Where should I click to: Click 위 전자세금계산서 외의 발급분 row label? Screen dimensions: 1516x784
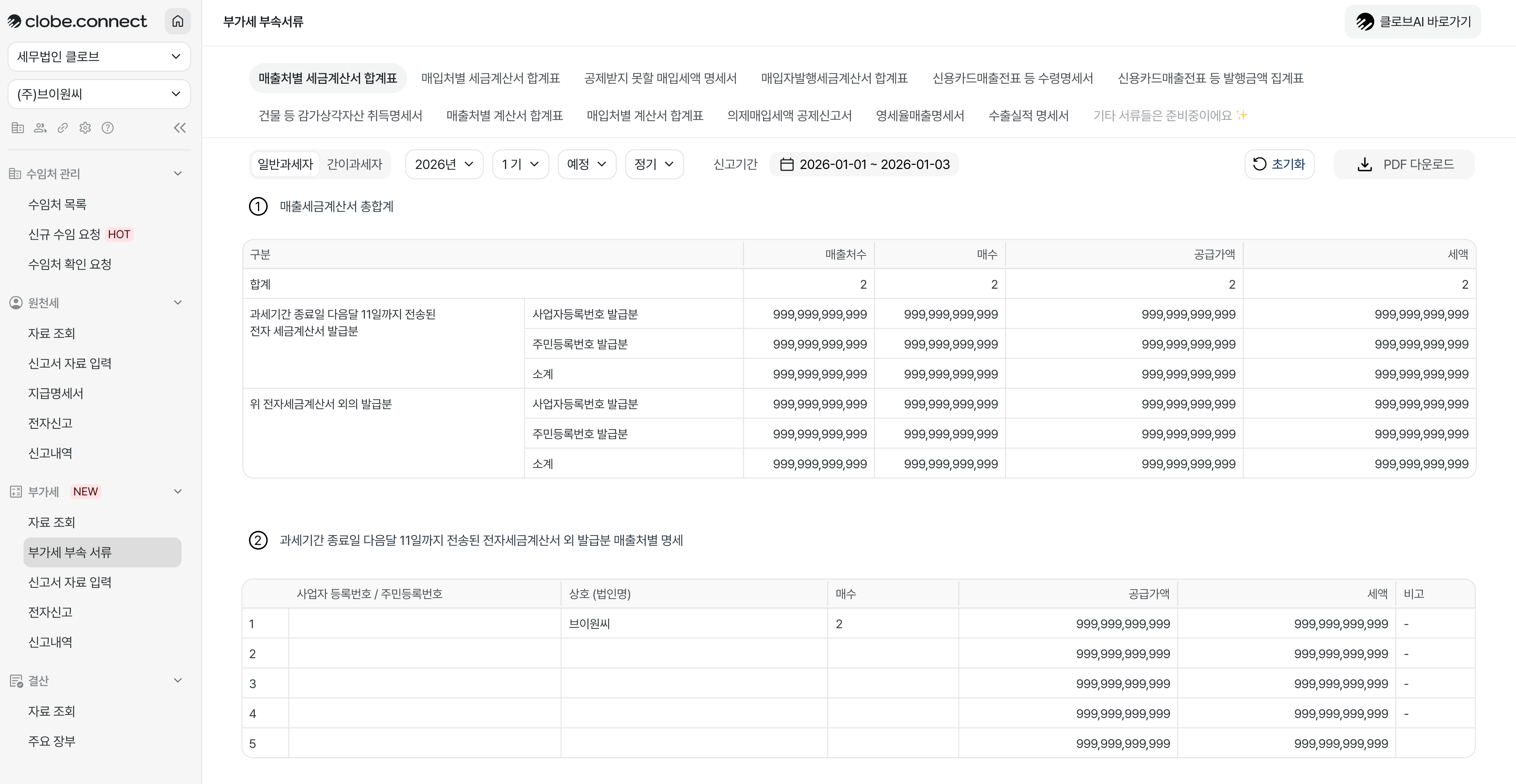(x=321, y=404)
